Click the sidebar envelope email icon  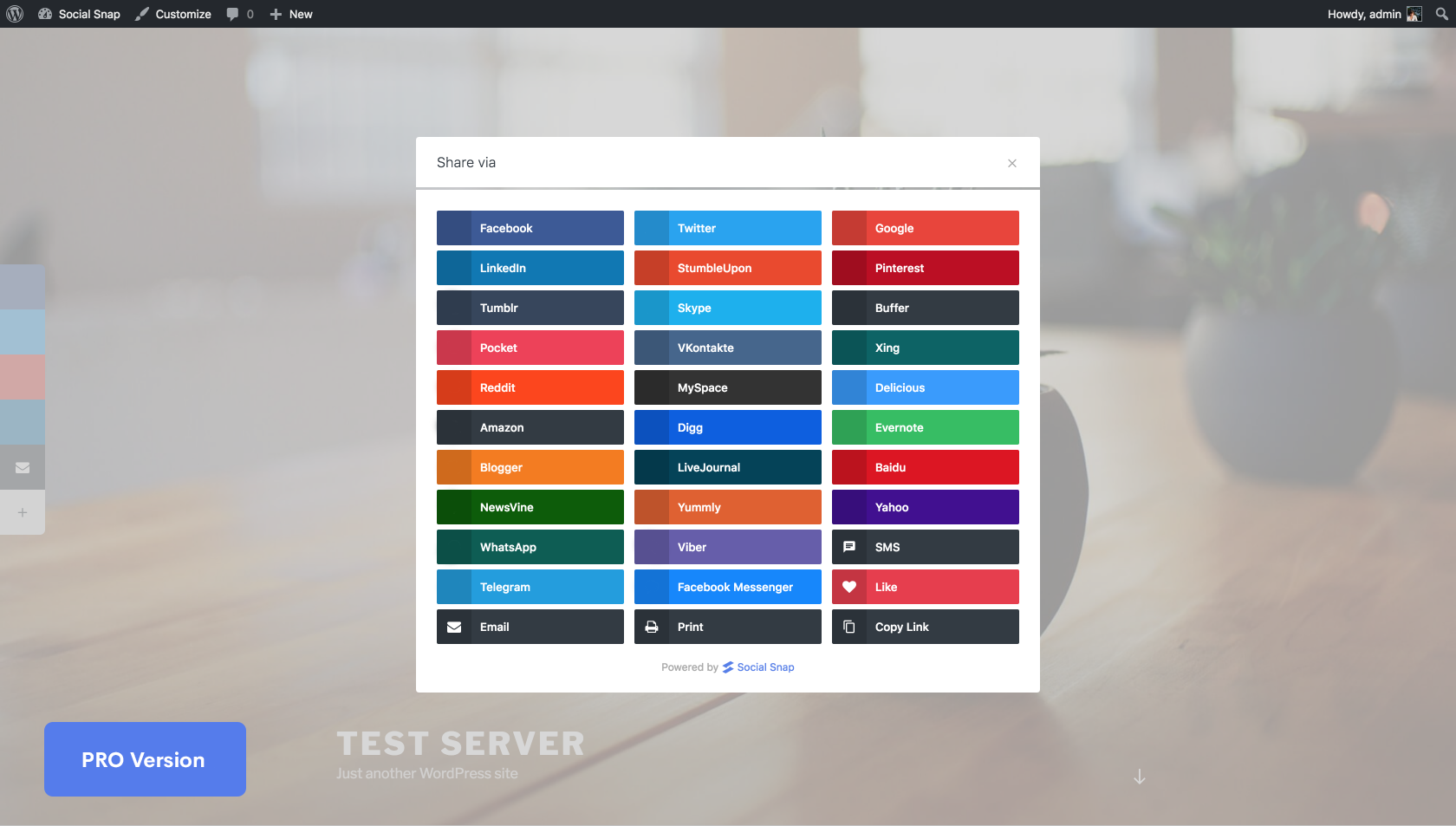click(x=23, y=468)
